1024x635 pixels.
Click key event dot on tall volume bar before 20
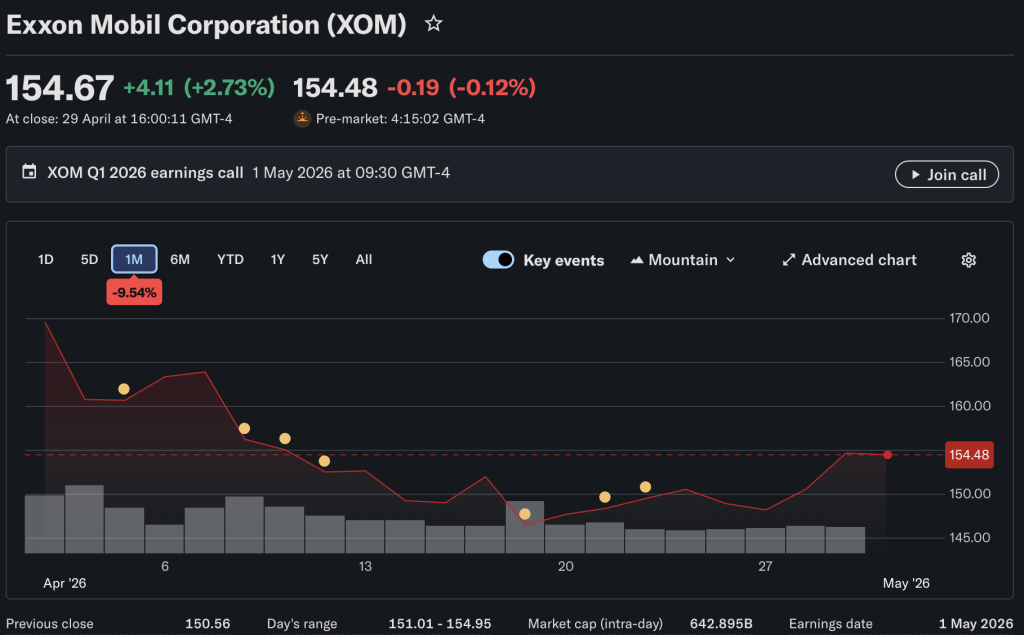pos(524,514)
